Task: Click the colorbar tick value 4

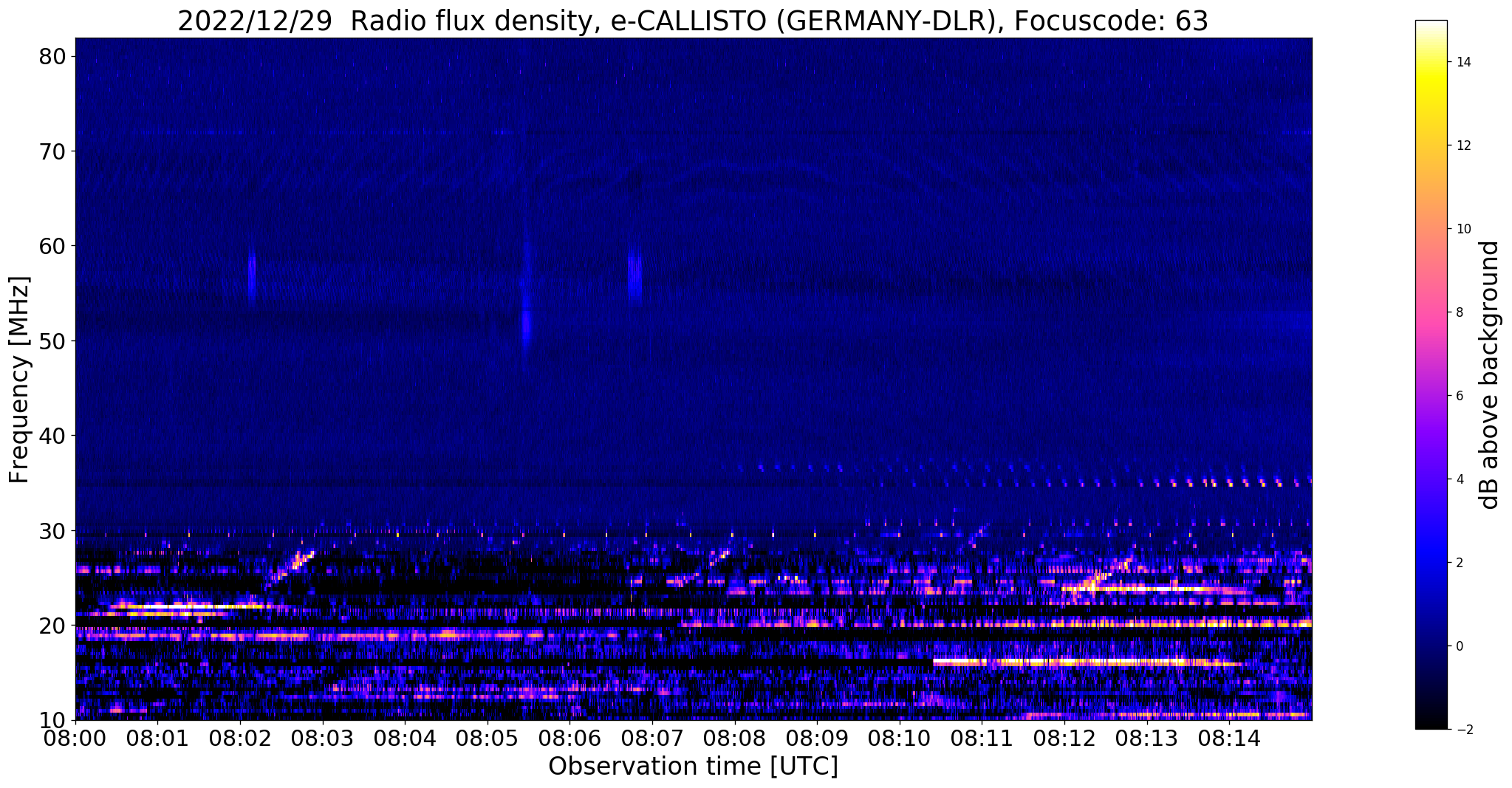Action: pos(1459,479)
